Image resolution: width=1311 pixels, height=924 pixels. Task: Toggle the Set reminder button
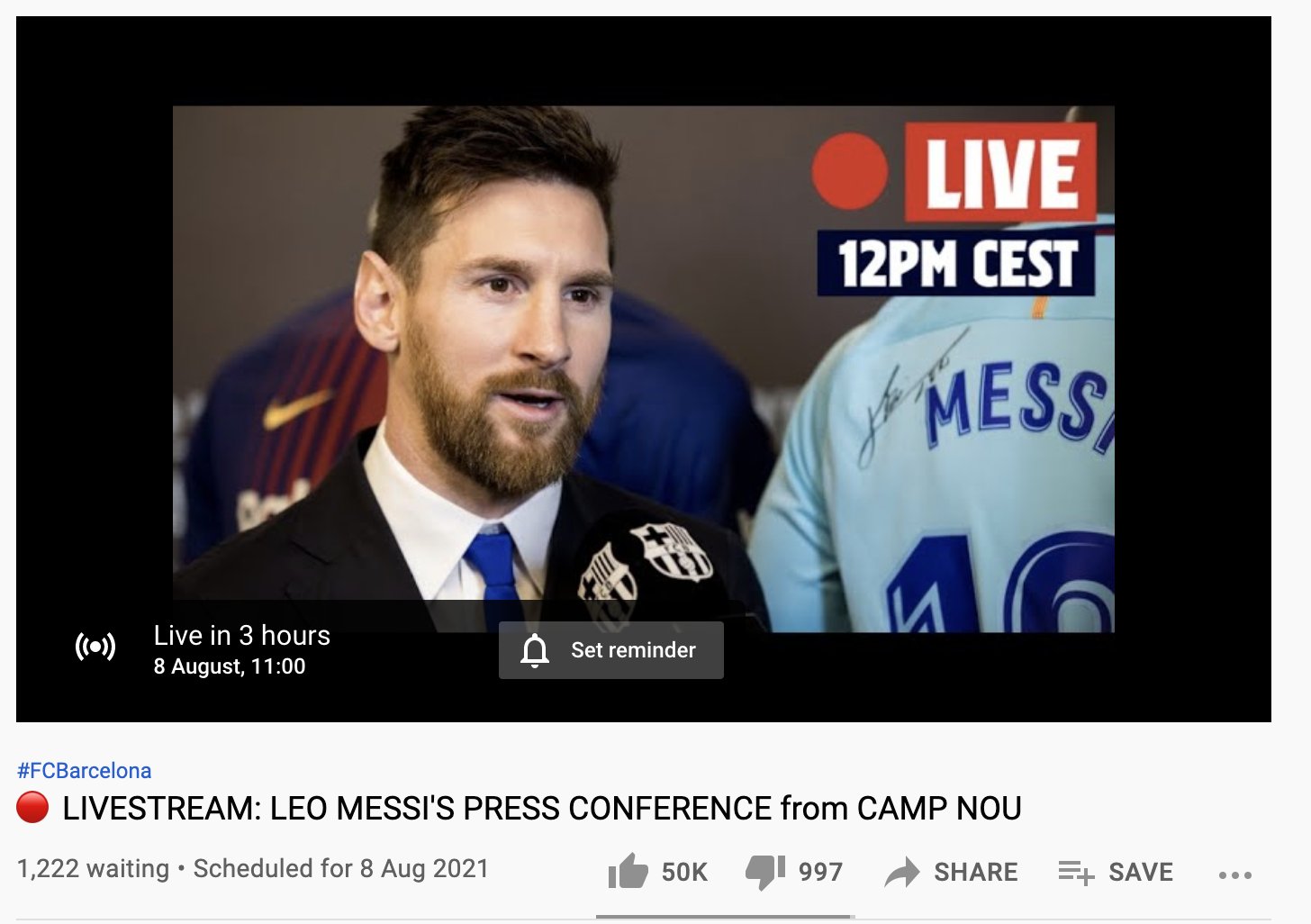611,650
